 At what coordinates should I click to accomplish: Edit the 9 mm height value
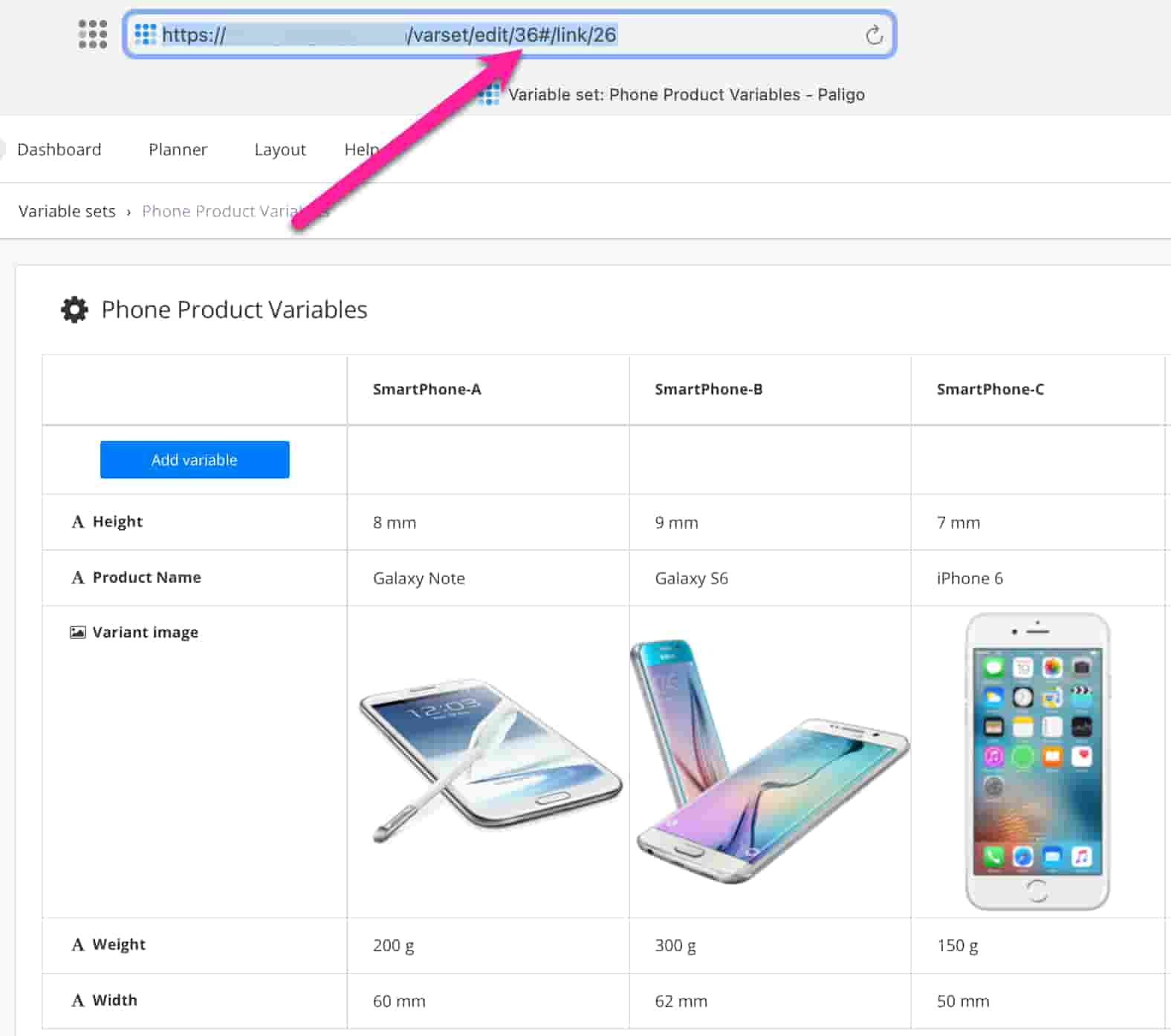tap(676, 522)
